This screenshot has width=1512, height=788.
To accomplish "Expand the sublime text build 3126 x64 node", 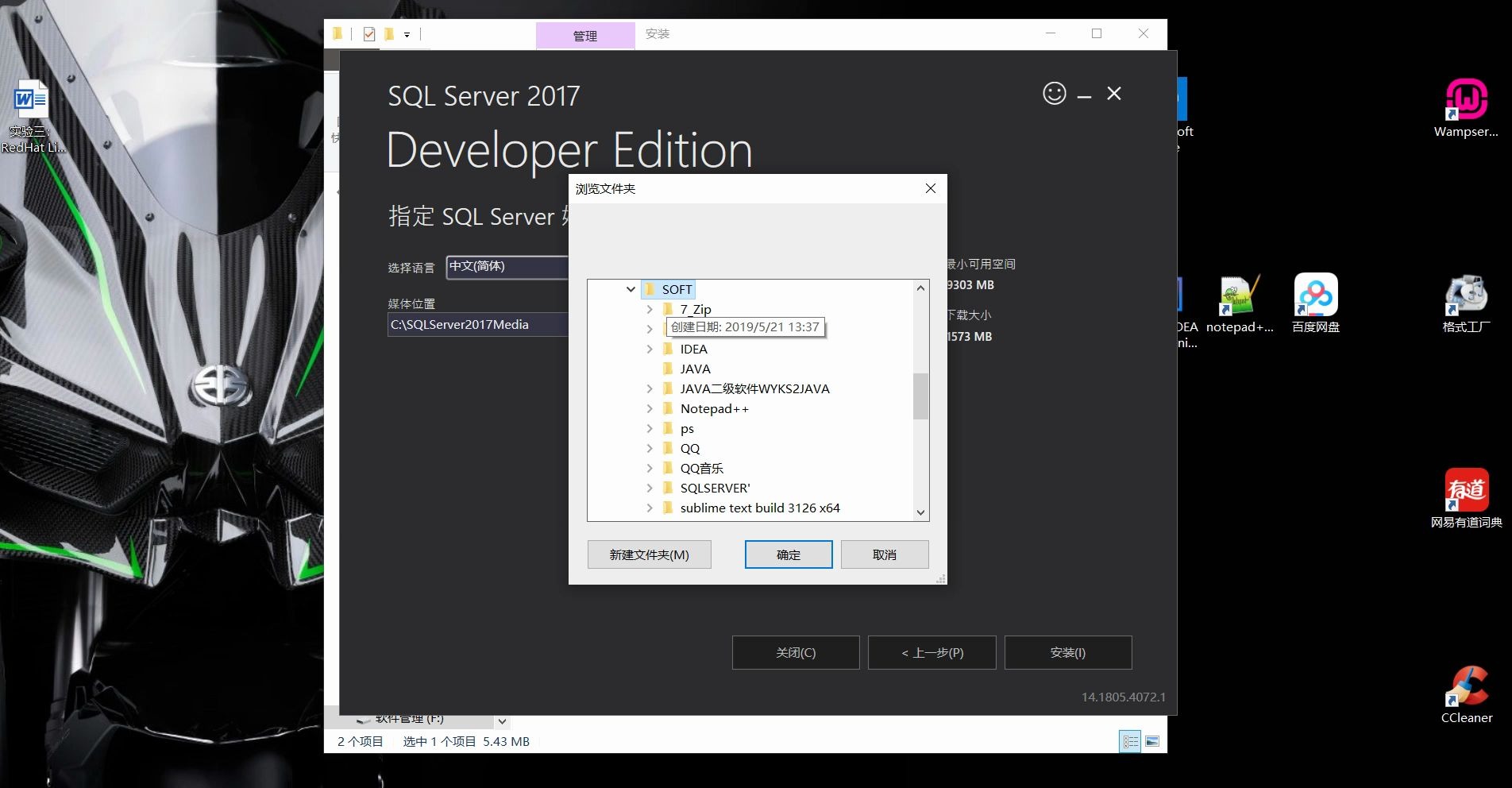I will tap(650, 508).
